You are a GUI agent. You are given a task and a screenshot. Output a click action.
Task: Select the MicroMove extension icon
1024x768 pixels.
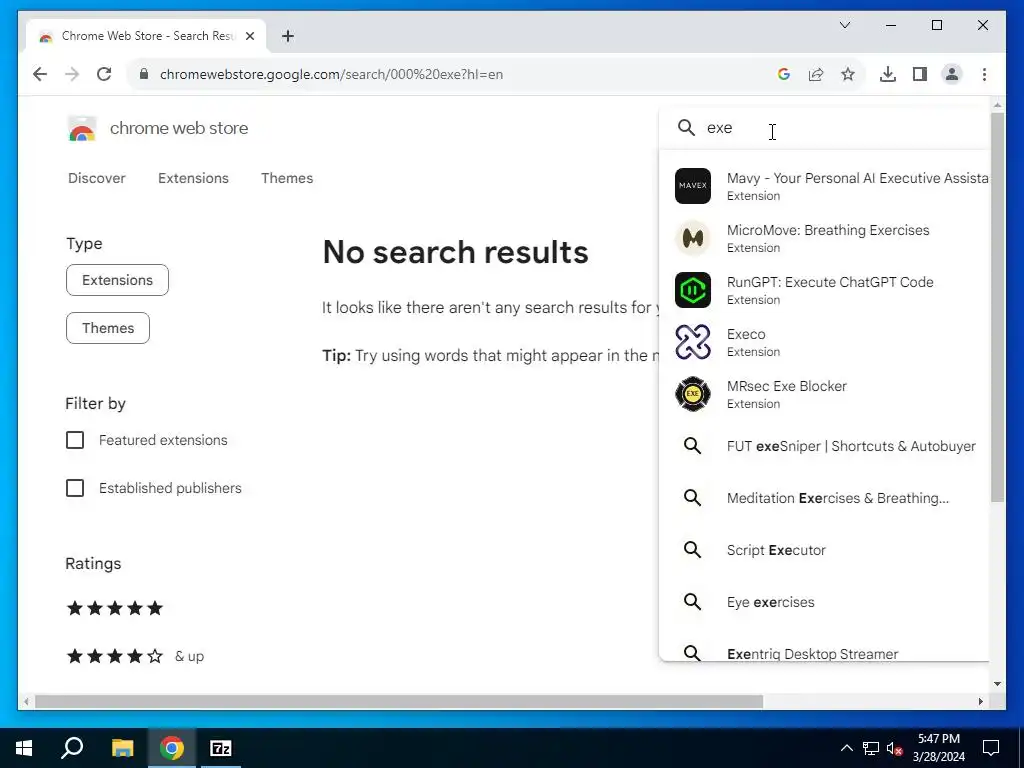click(x=692, y=238)
